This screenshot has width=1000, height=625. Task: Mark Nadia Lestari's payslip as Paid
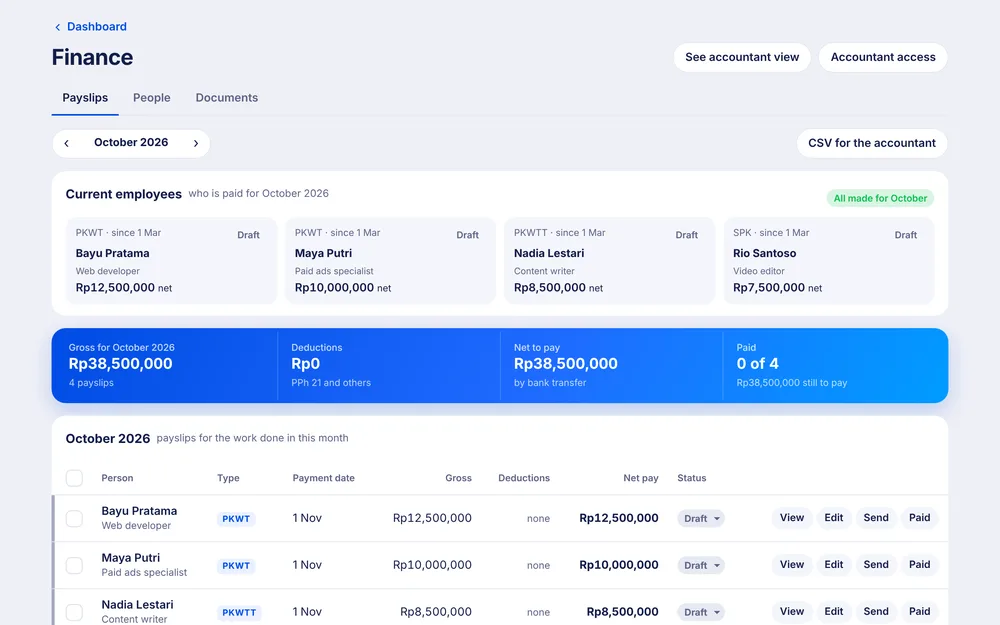pos(919,612)
